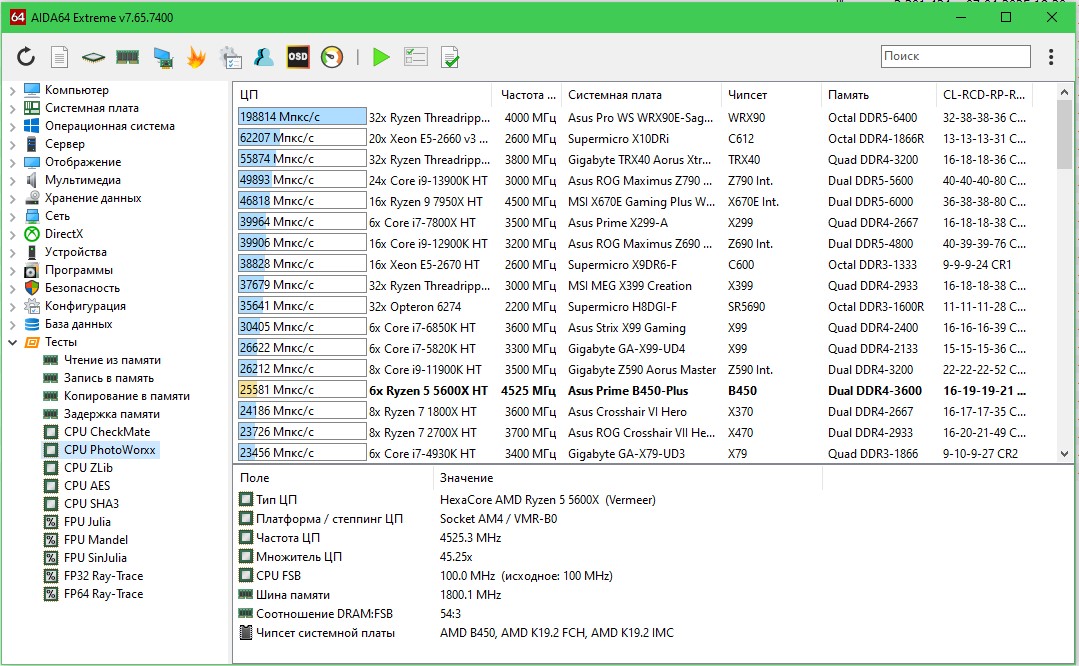The width and height of the screenshot is (1079, 666).
Task: Select the 198814 Мпкс/с result row
Action: 633,118
